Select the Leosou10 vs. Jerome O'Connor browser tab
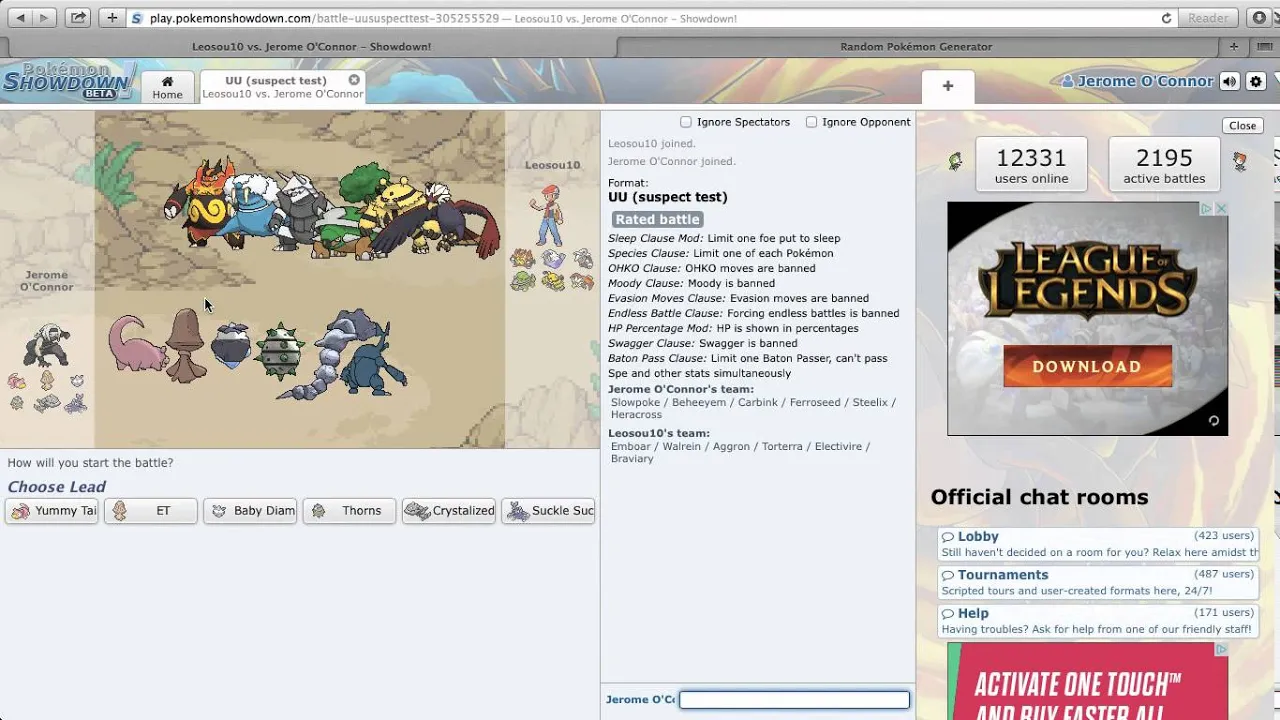The image size is (1280, 720). click(311, 46)
